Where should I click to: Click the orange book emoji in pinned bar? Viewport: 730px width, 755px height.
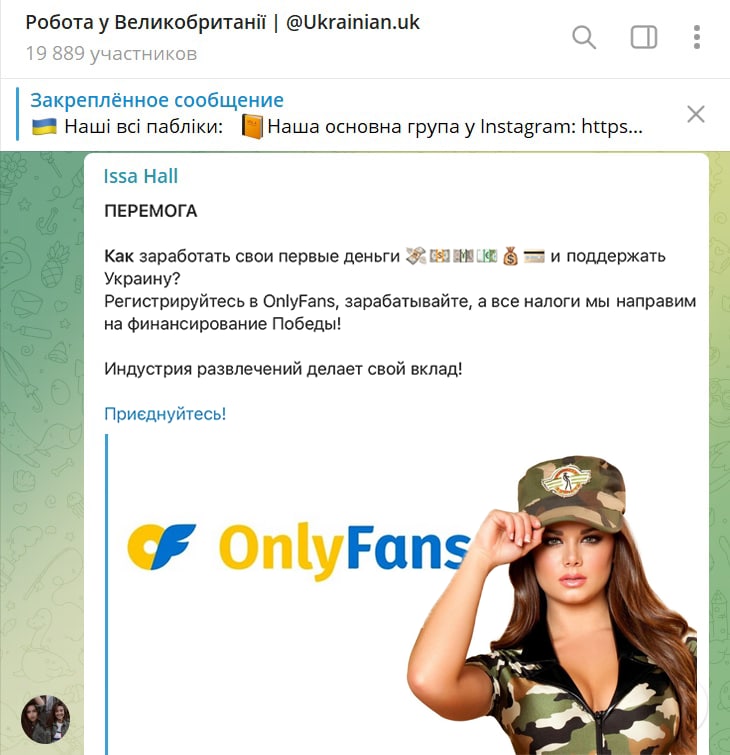(252, 127)
